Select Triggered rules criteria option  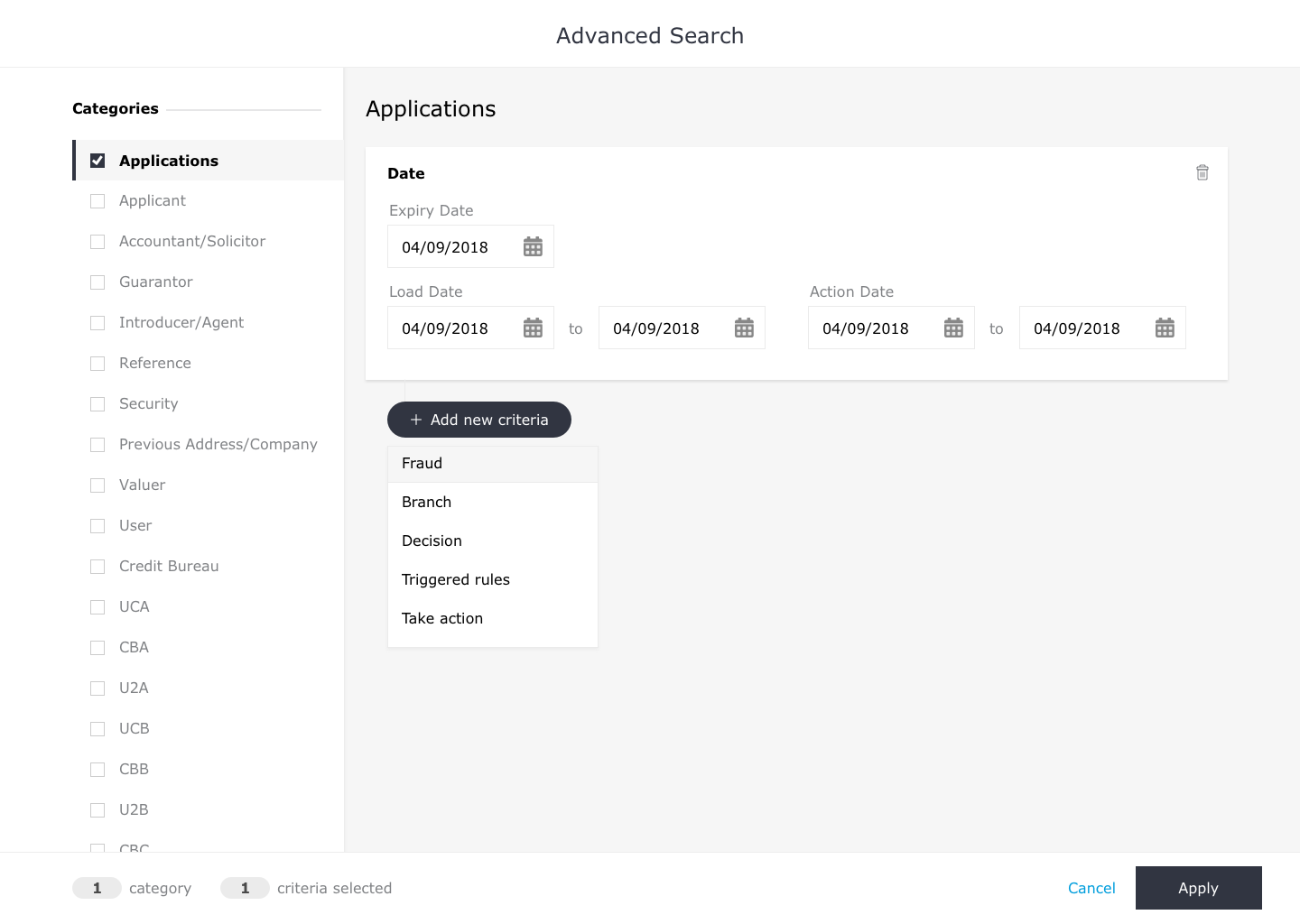pyautogui.click(x=456, y=580)
